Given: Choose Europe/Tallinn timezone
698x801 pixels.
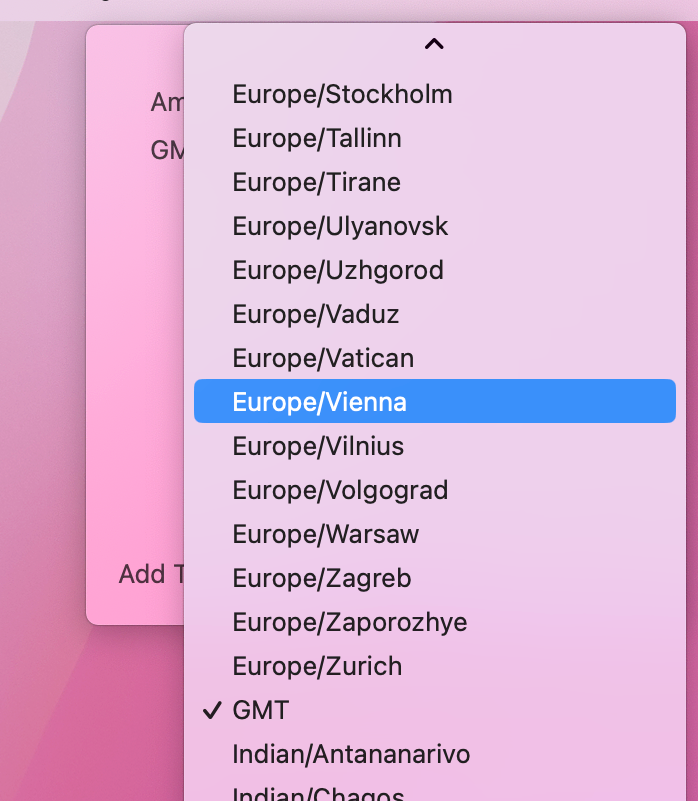Looking at the screenshot, I should point(316,138).
